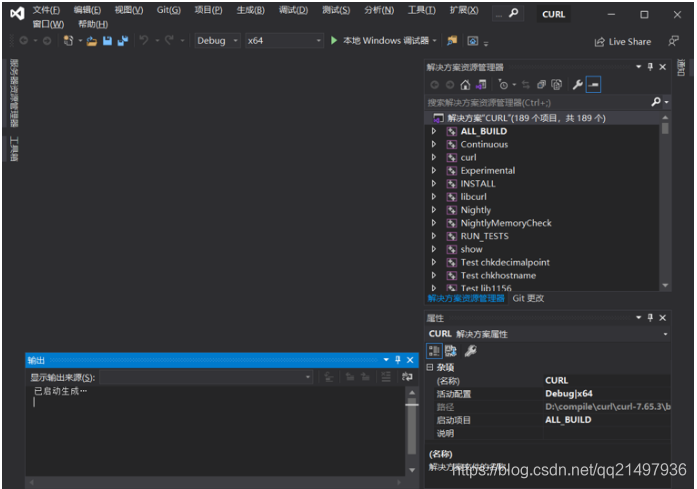
Task: Open the Git menu
Action: tap(168, 10)
